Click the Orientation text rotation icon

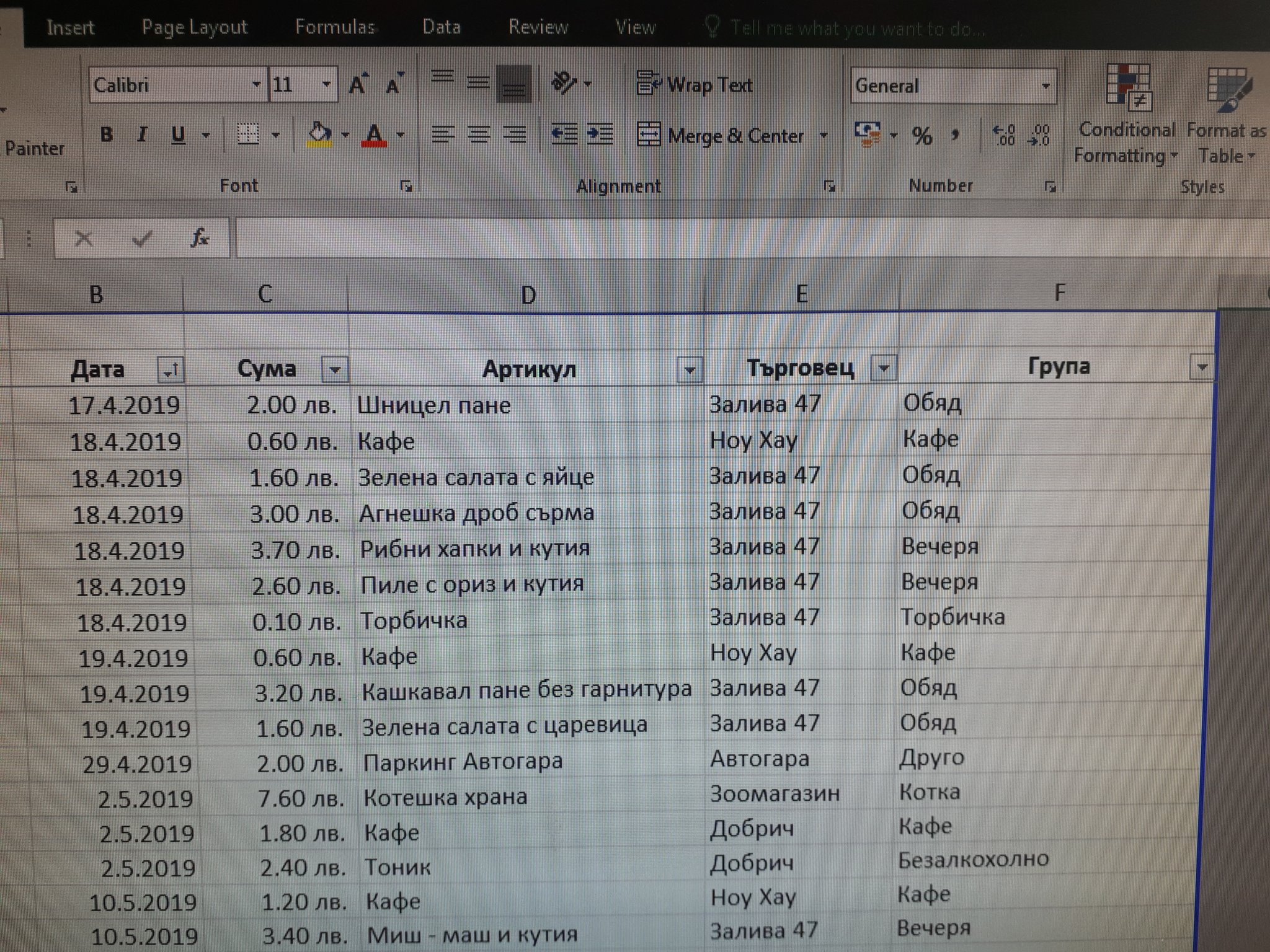coord(564,83)
